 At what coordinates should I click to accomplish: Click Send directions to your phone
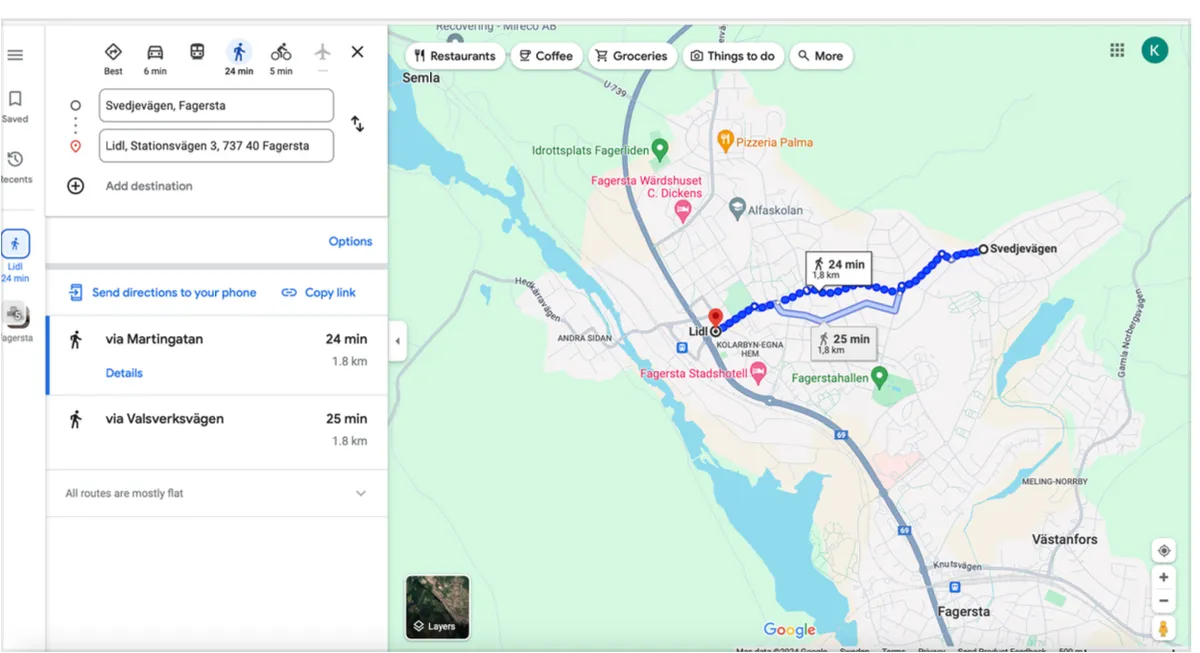pyautogui.click(x=163, y=293)
